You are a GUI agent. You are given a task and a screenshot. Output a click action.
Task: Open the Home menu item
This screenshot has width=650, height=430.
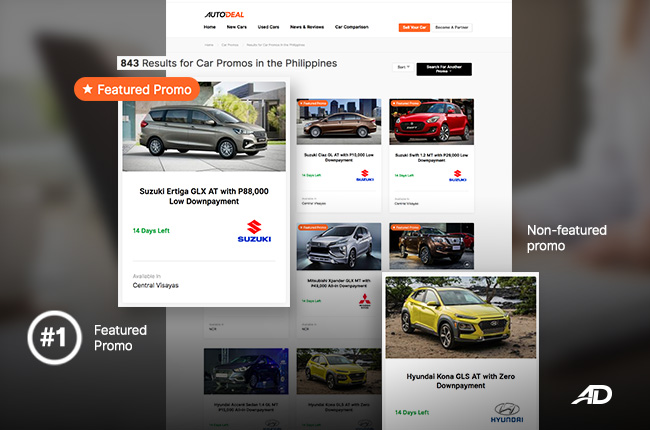(210, 27)
